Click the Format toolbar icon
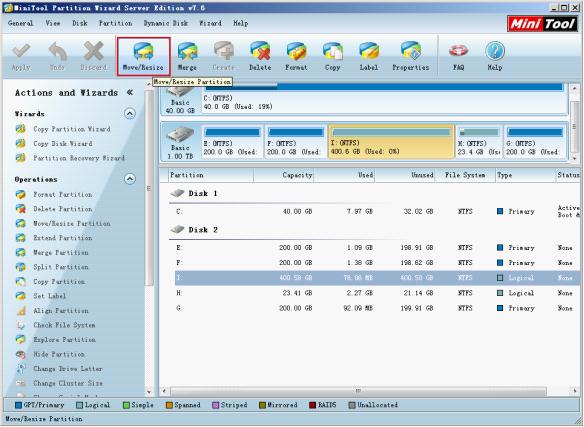This screenshot has height=427, width=584. coord(296,56)
